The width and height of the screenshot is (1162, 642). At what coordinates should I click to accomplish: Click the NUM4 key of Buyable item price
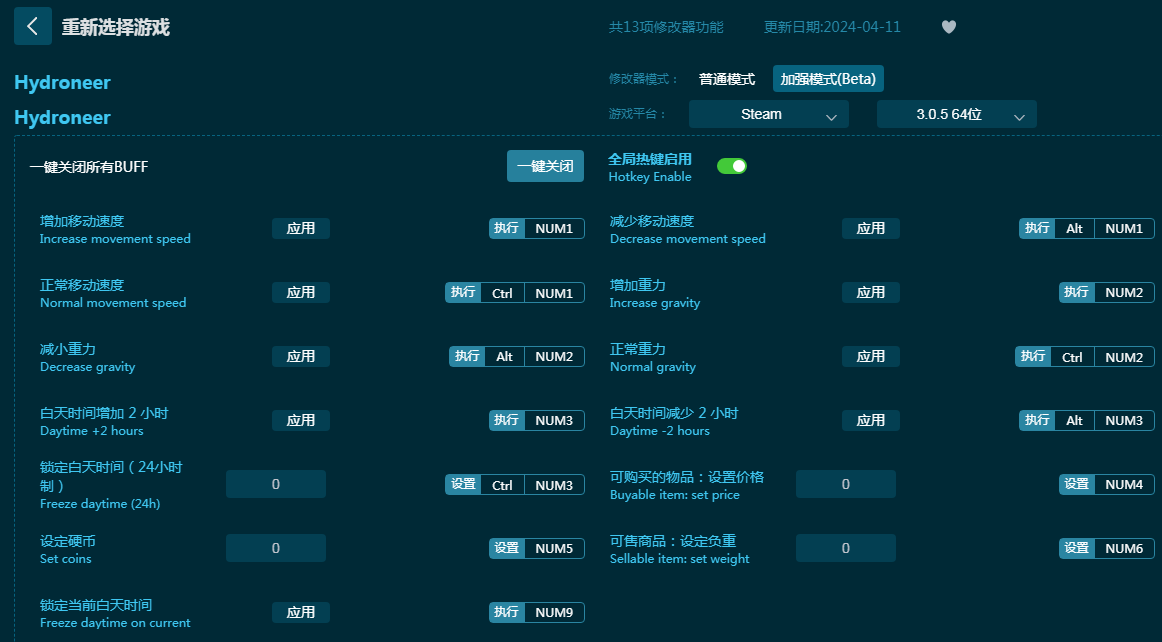pos(1124,484)
